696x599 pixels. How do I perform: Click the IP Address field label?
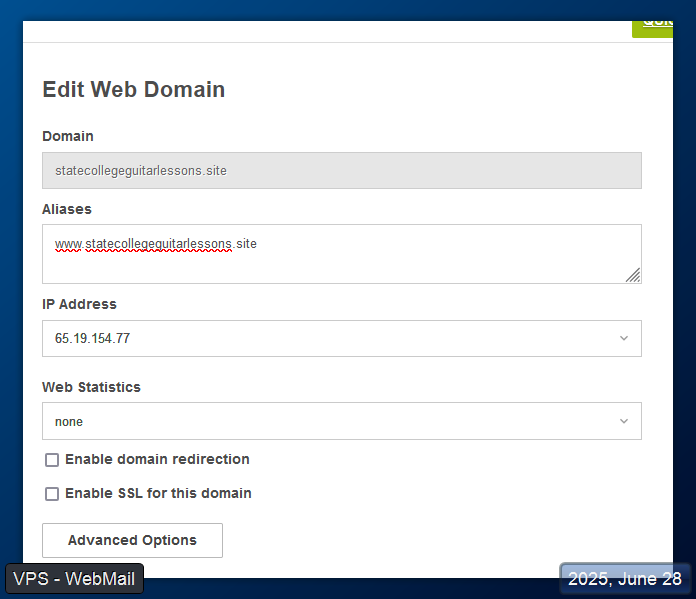(x=79, y=304)
